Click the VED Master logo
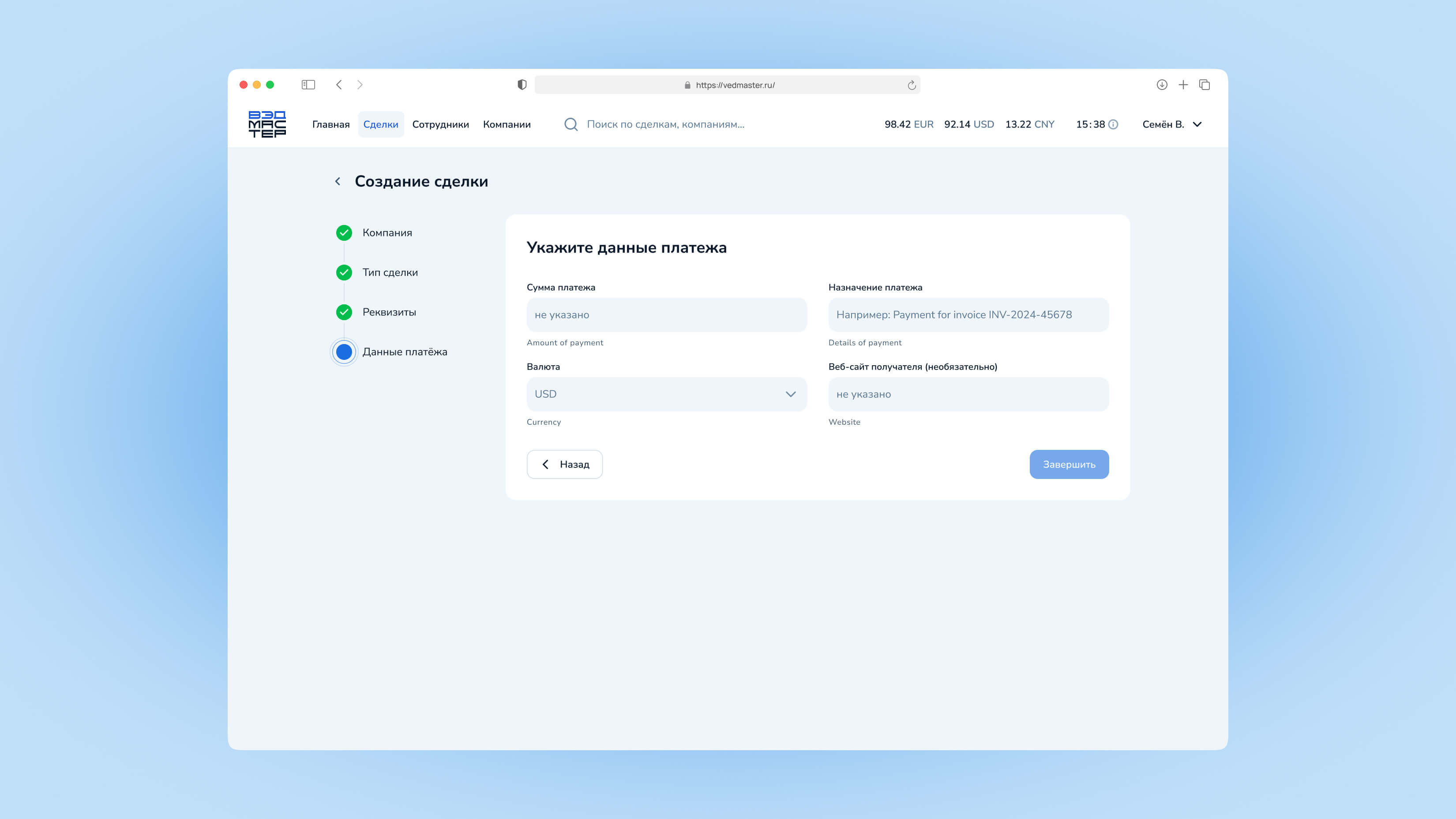The width and height of the screenshot is (1456, 819). tap(267, 124)
